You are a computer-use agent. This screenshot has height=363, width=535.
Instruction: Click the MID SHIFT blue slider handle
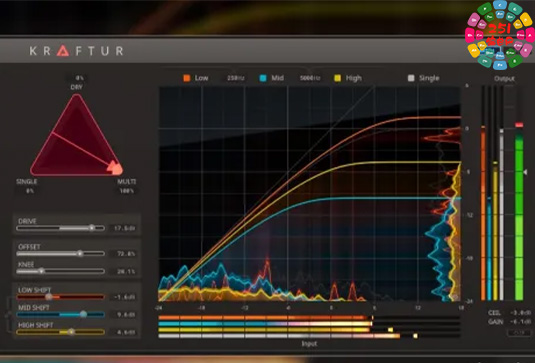click(83, 314)
